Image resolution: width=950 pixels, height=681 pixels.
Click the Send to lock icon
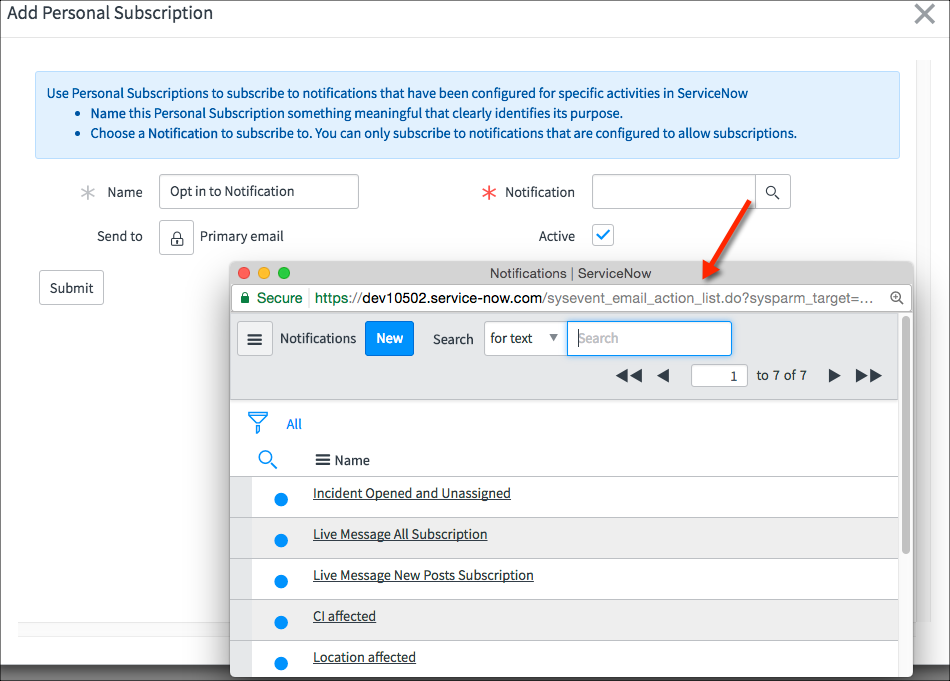(176, 238)
